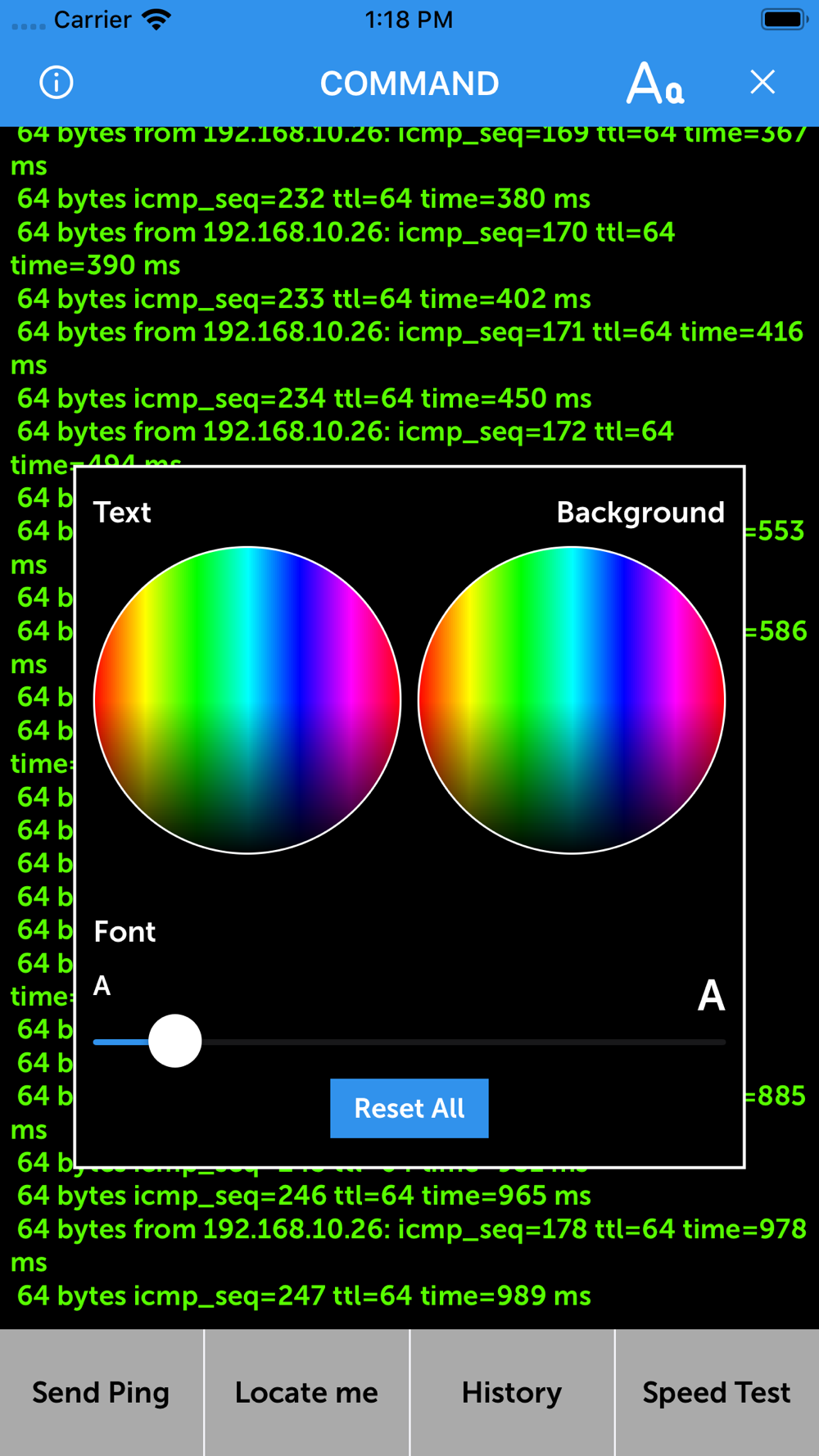Select the 'Font' section label
This screenshot has width=819, height=1456.
tap(124, 932)
